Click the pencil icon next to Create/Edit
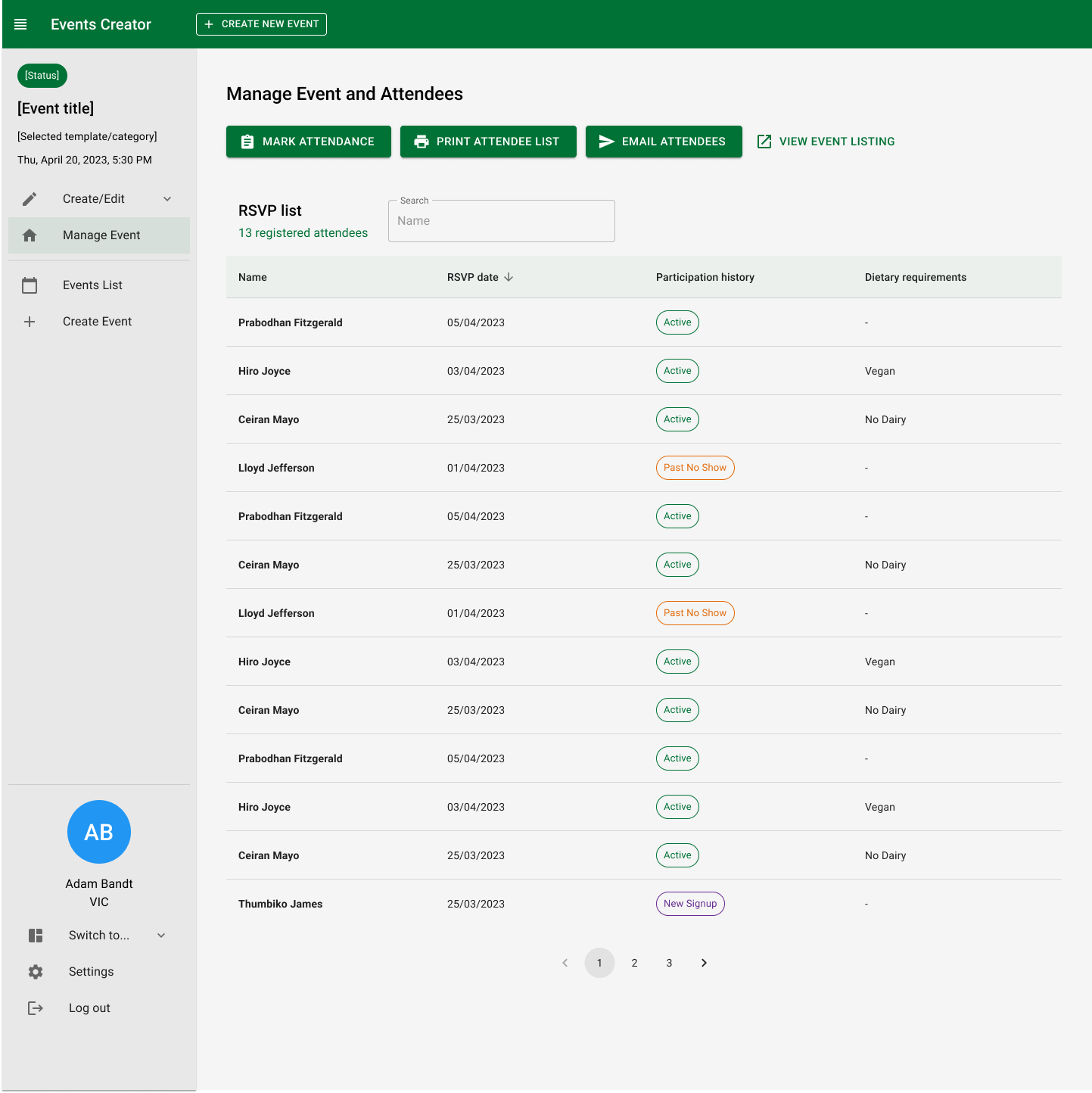 click(x=30, y=198)
